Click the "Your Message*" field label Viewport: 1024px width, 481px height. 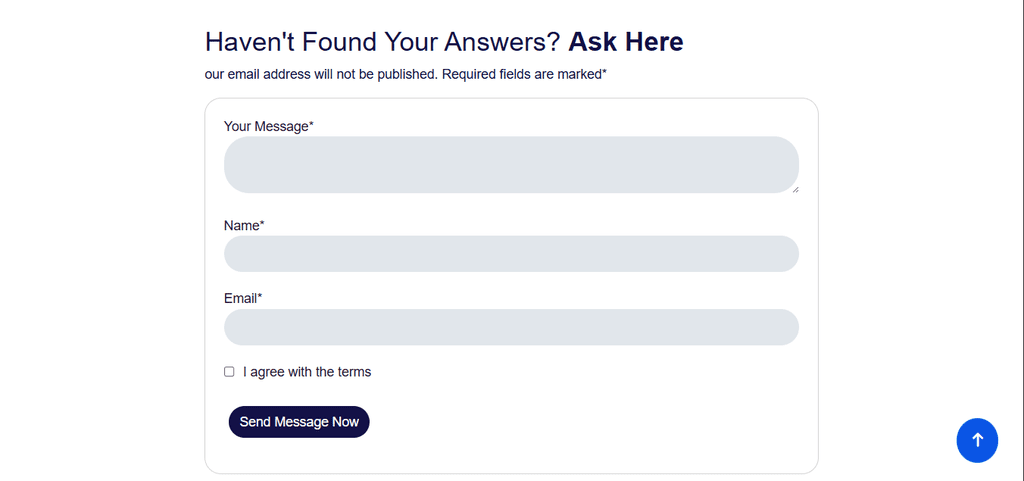tap(266, 126)
